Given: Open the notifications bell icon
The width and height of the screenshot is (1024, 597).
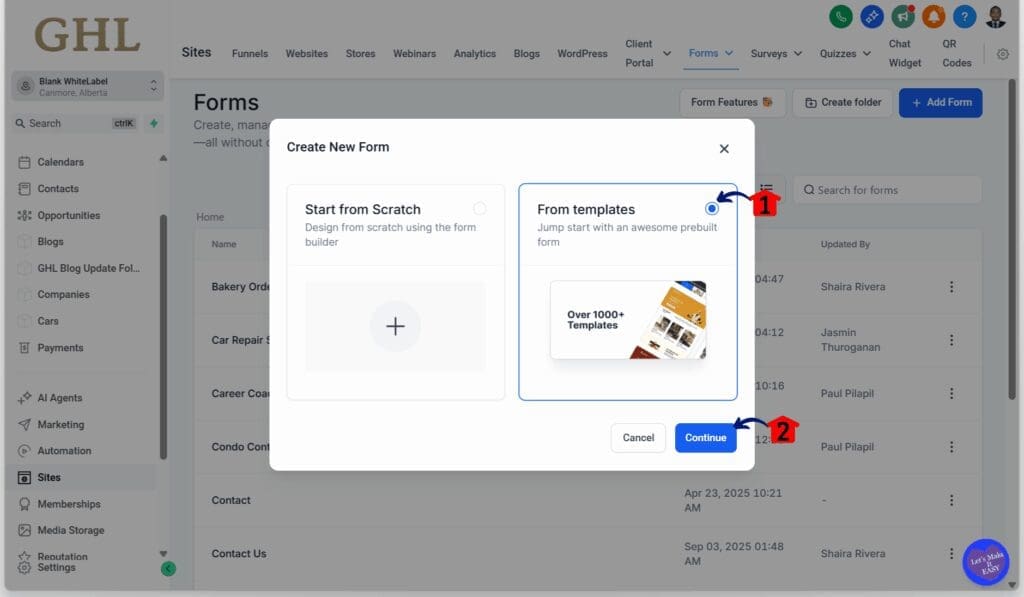Looking at the screenshot, I should pyautogui.click(x=934, y=16).
